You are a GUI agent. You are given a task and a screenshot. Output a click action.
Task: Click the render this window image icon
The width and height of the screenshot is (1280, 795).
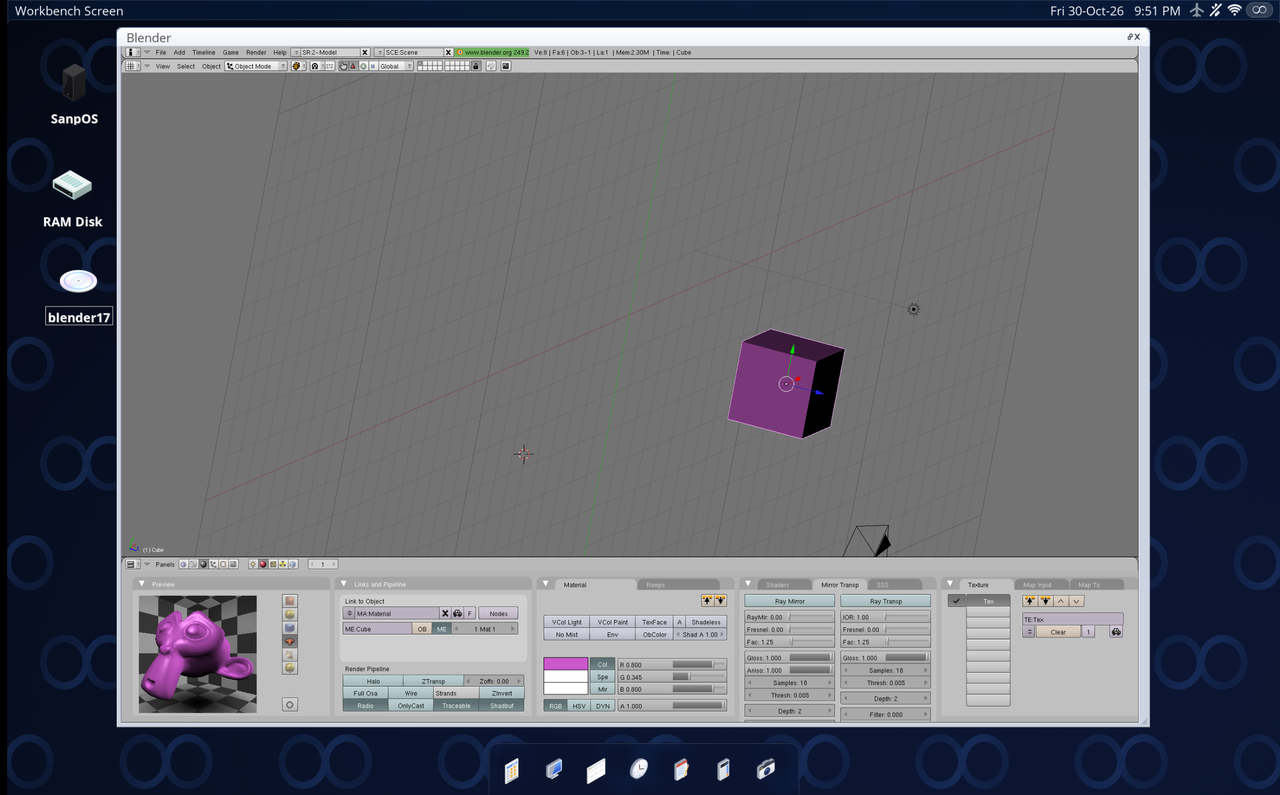click(x=506, y=66)
